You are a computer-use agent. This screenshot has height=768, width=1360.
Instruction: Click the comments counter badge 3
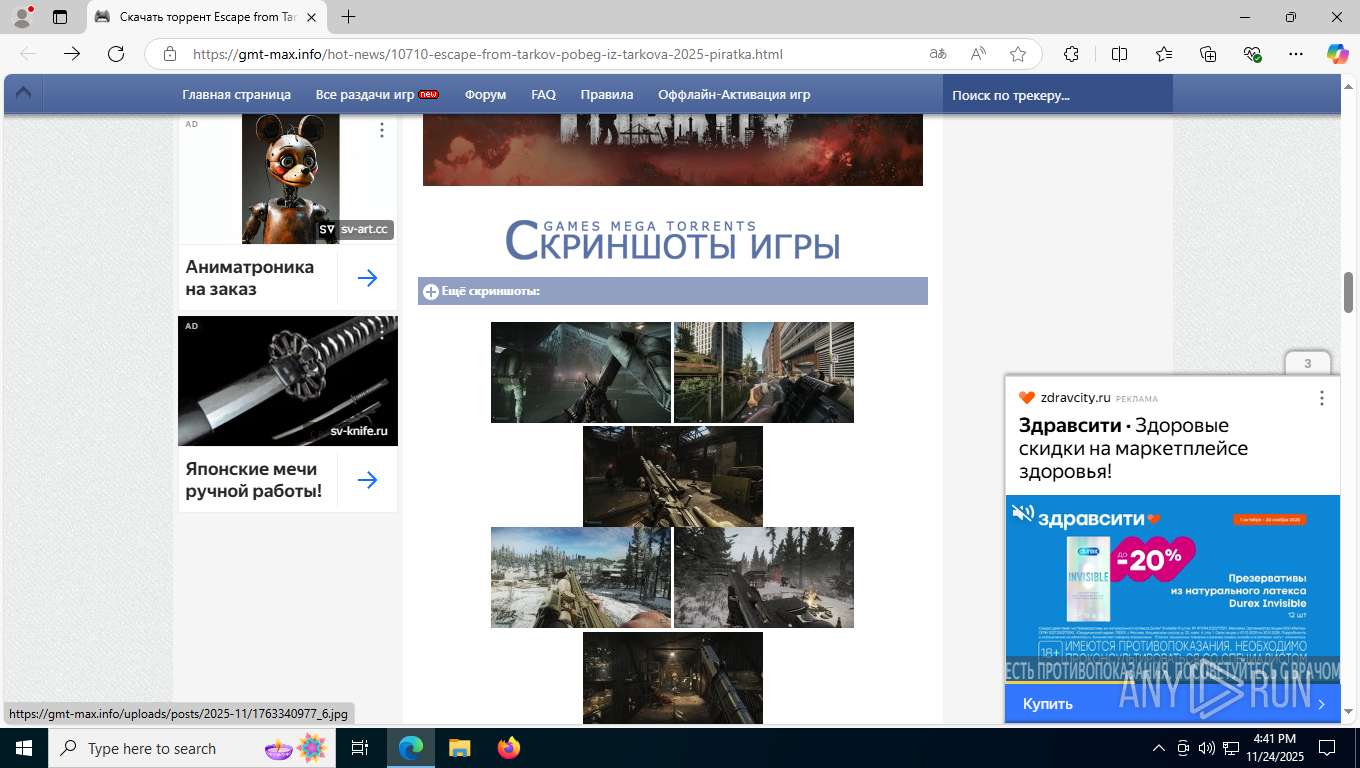point(1307,363)
